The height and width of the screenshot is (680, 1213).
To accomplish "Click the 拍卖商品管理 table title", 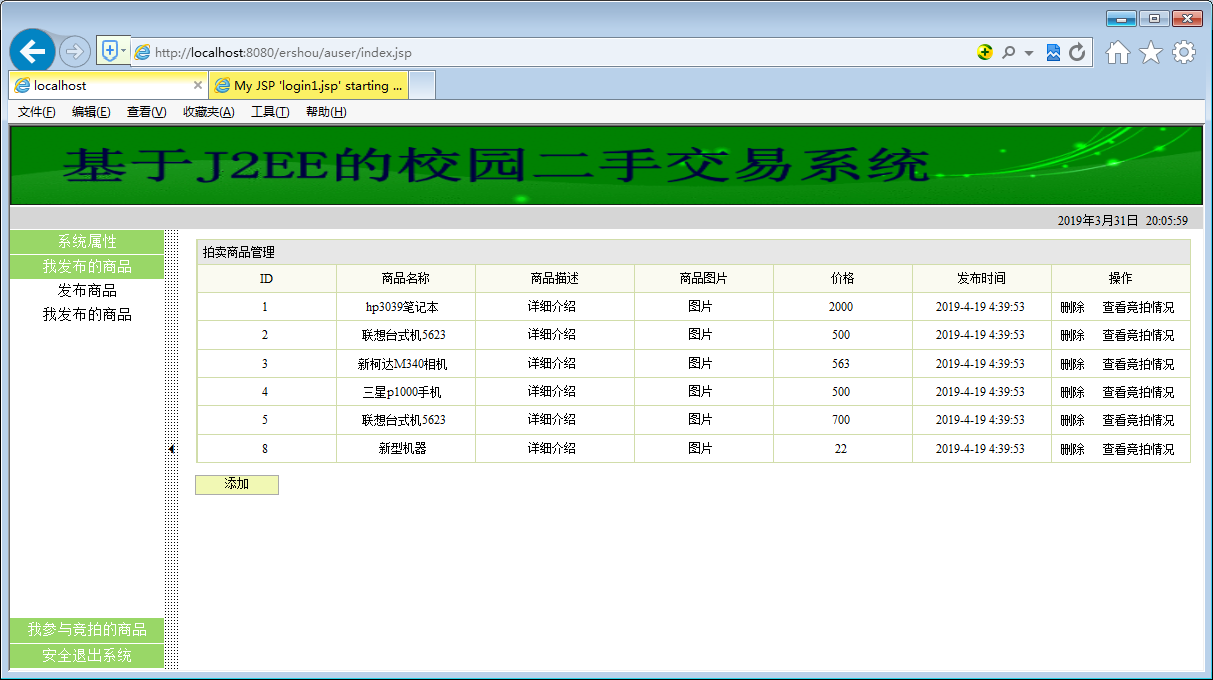I will point(238,253).
